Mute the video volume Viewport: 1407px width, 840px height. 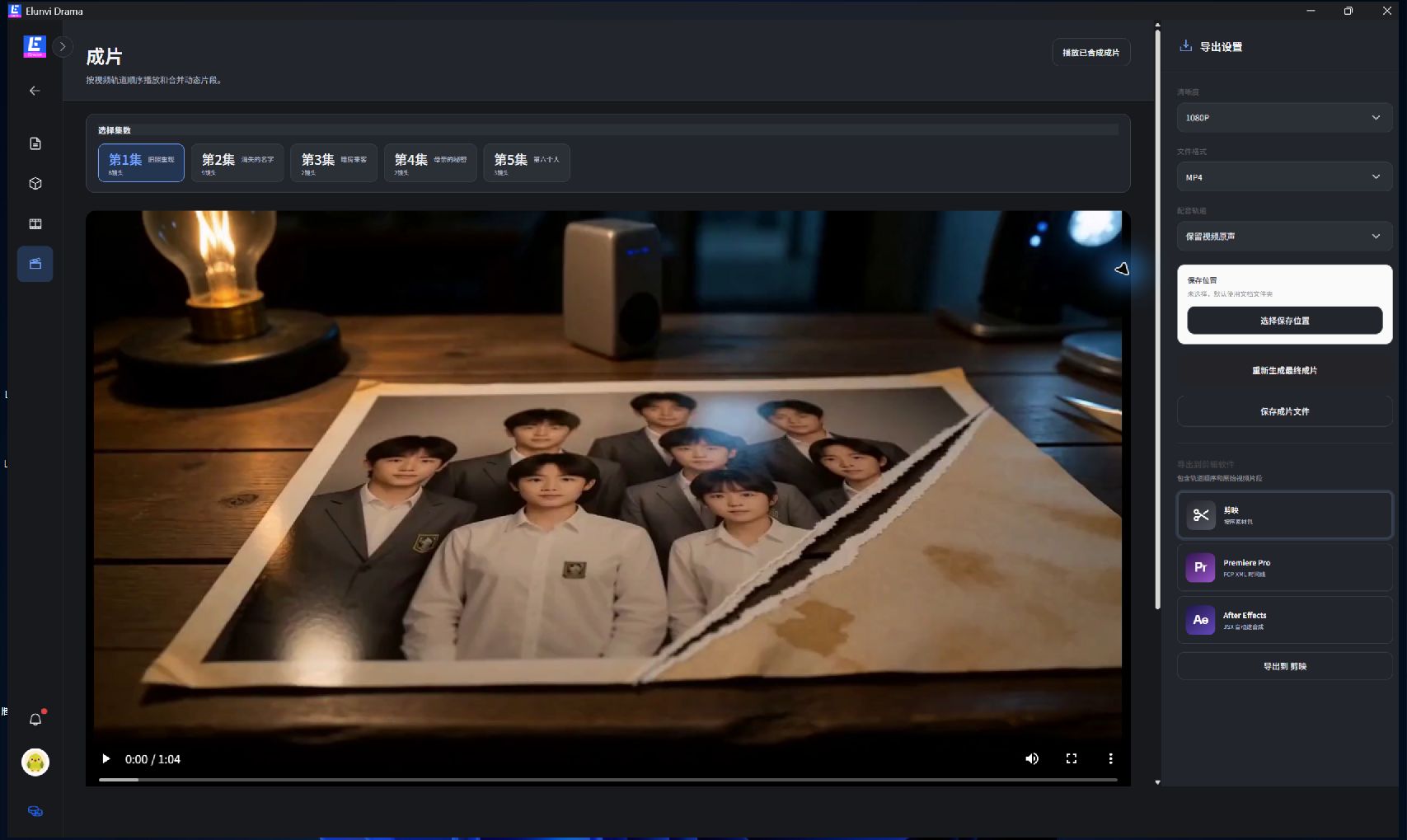tap(1032, 758)
